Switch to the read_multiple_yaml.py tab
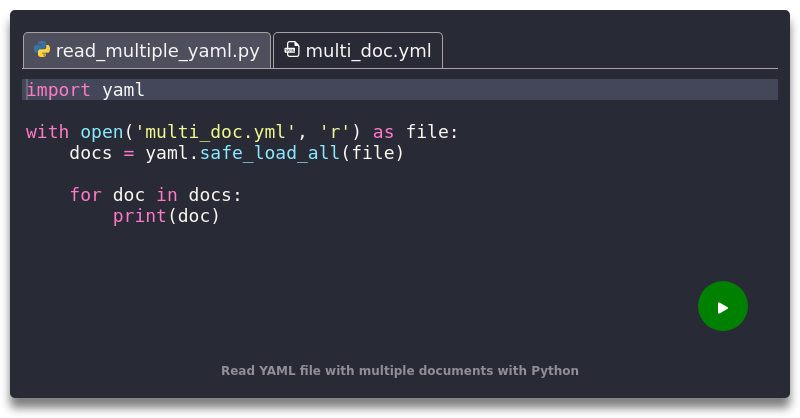The width and height of the screenshot is (800, 418). (x=147, y=51)
